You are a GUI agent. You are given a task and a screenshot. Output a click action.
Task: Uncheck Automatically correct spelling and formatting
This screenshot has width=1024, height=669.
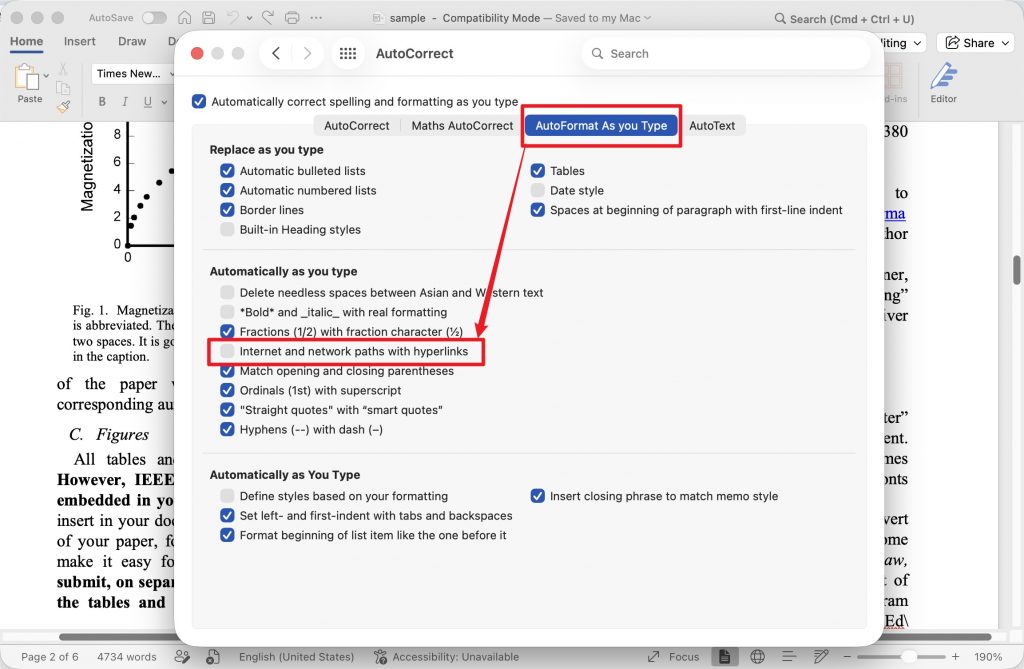point(199,101)
